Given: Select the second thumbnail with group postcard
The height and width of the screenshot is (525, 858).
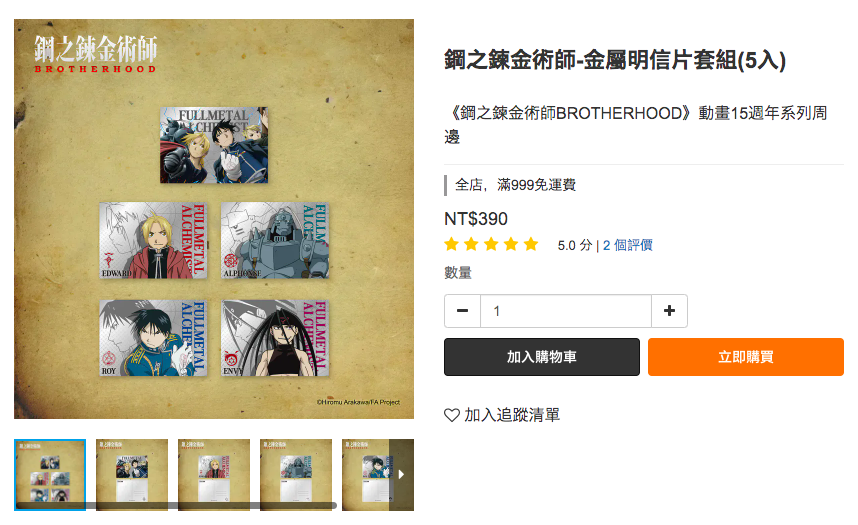Looking at the screenshot, I should point(132,475).
